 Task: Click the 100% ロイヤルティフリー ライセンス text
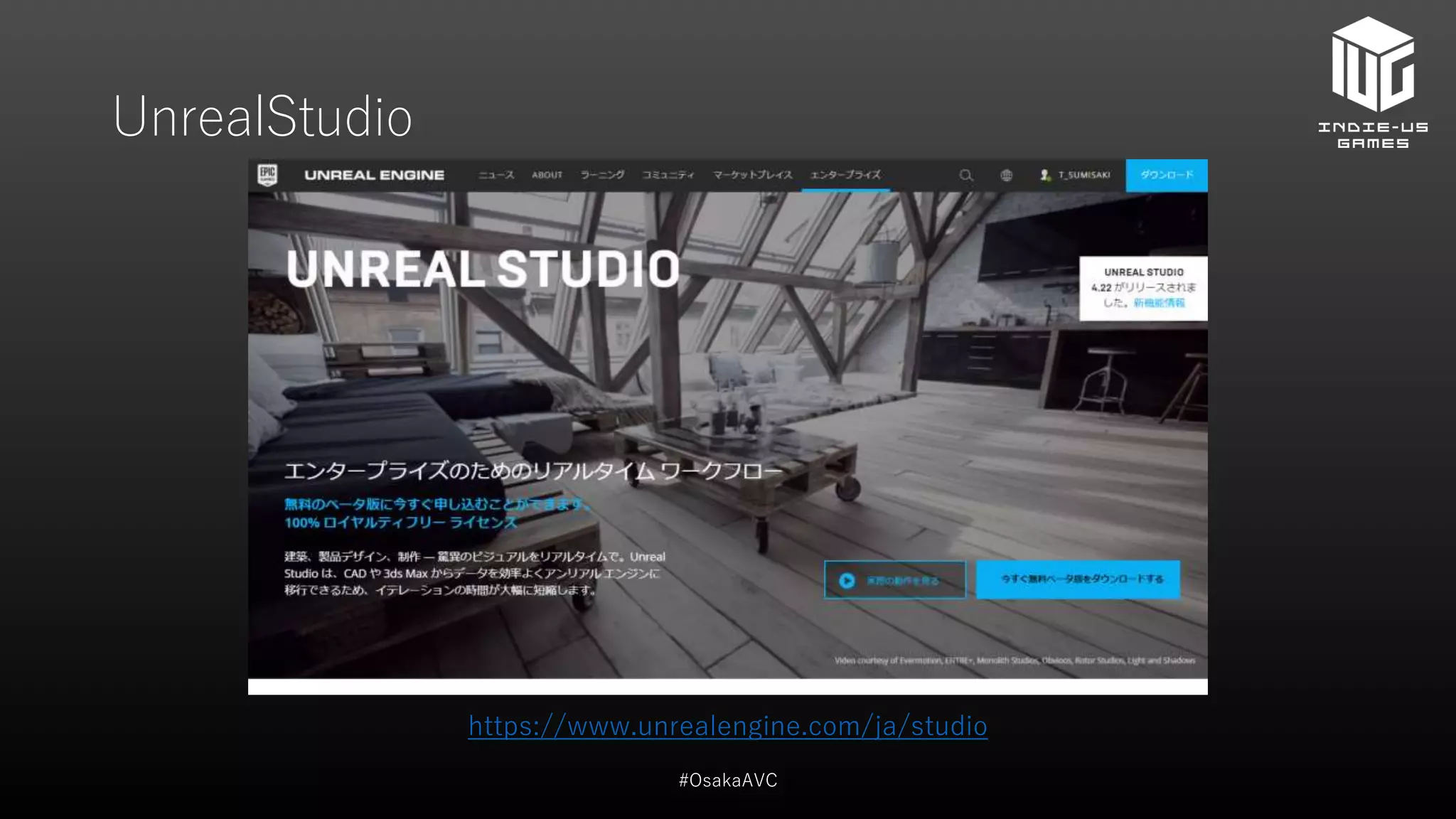(400, 523)
